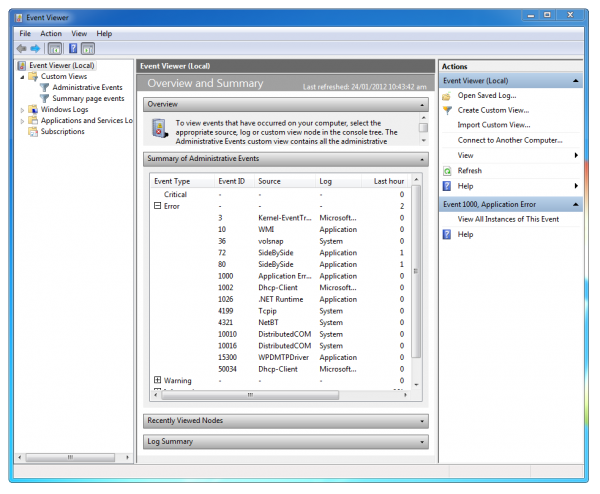Viewport: 600px width, 494px height.
Task: Expand Applications and Services Logs node
Action: [22, 121]
